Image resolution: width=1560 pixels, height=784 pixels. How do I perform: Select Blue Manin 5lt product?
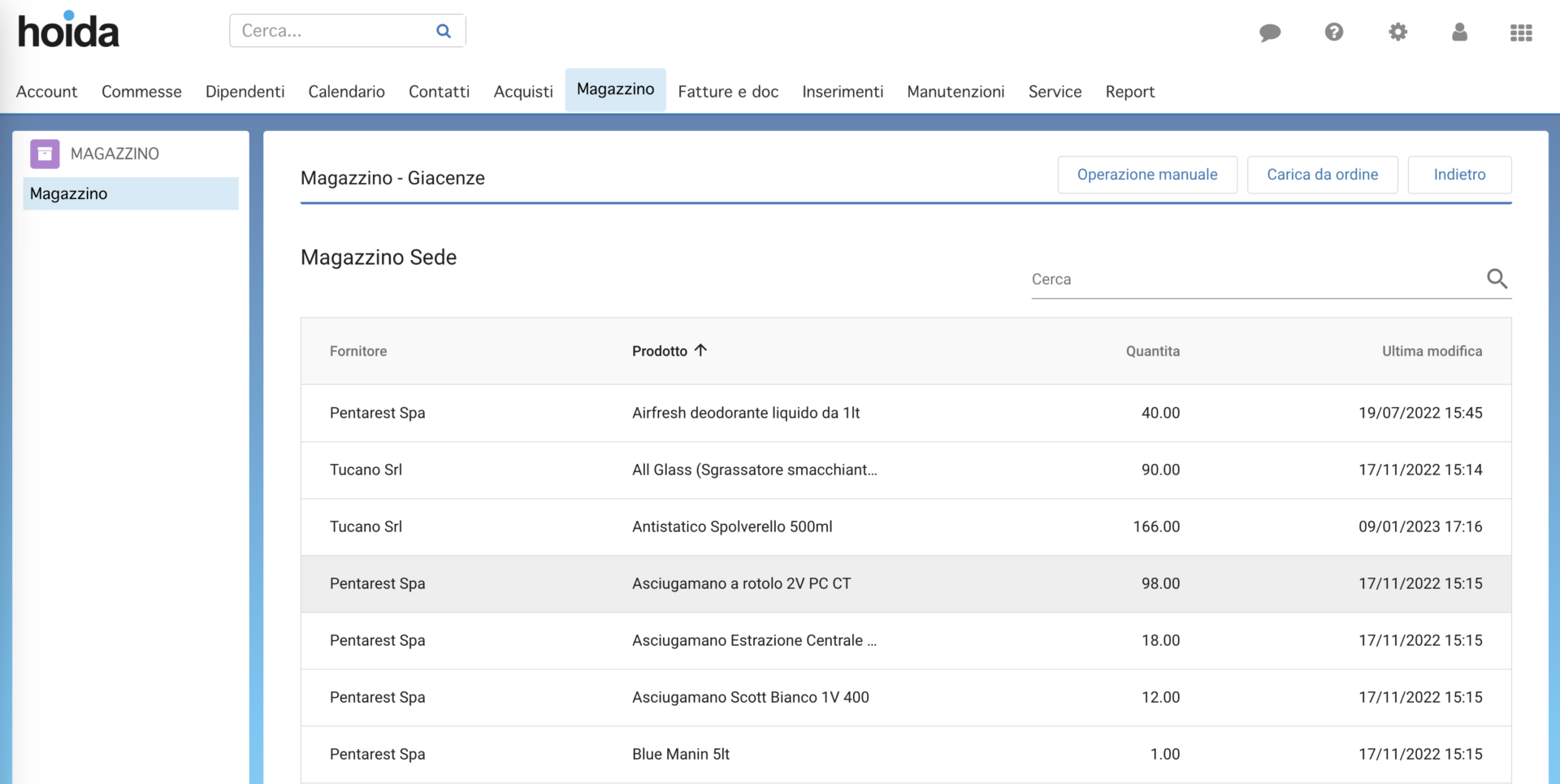pyautogui.click(x=681, y=754)
